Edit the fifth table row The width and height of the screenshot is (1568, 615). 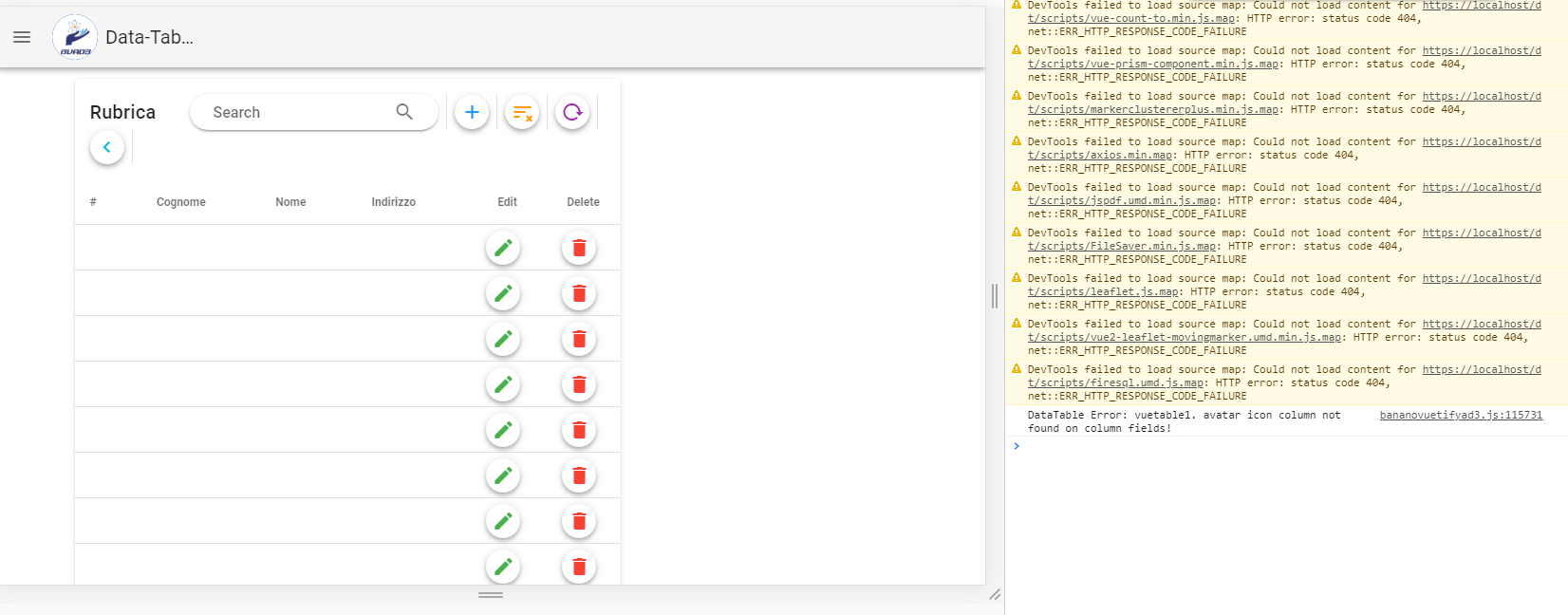tap(503, 430)
